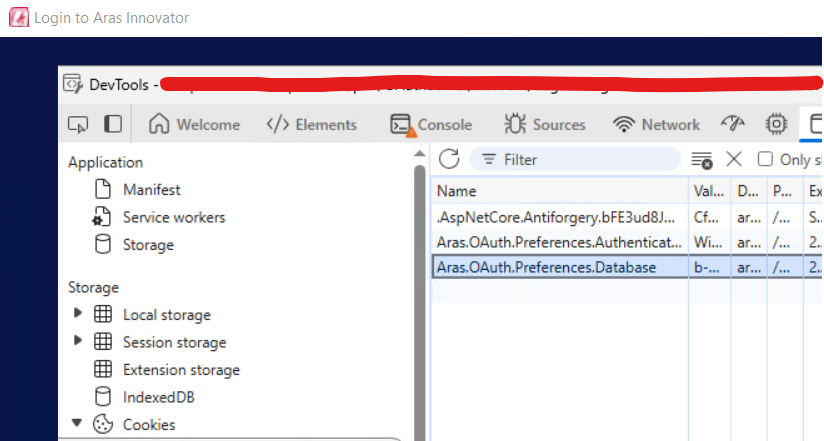Open the Memory panel chip icon
The height and width of the screenshot is (441, 824).
[x=775, y=124]
